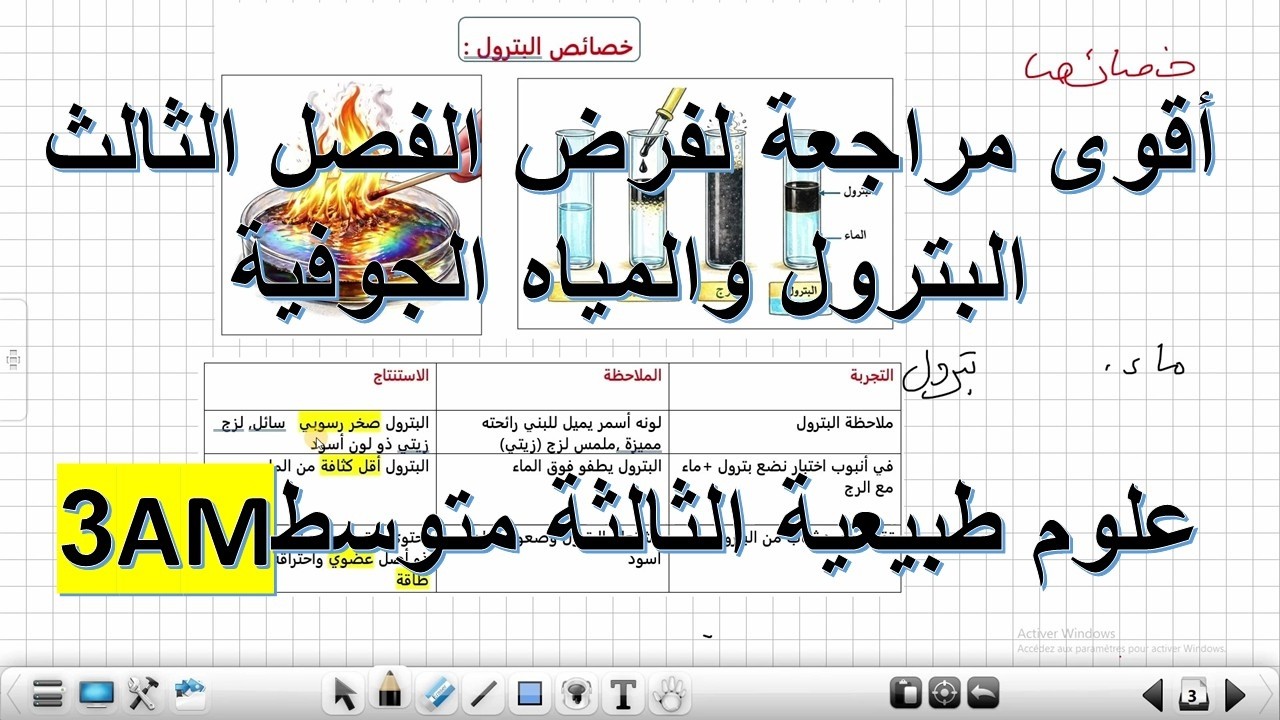The height and width of the screenshot is (720, 1280).
Task: Expand the left side panel handle
Action: [x=13, y=360]
